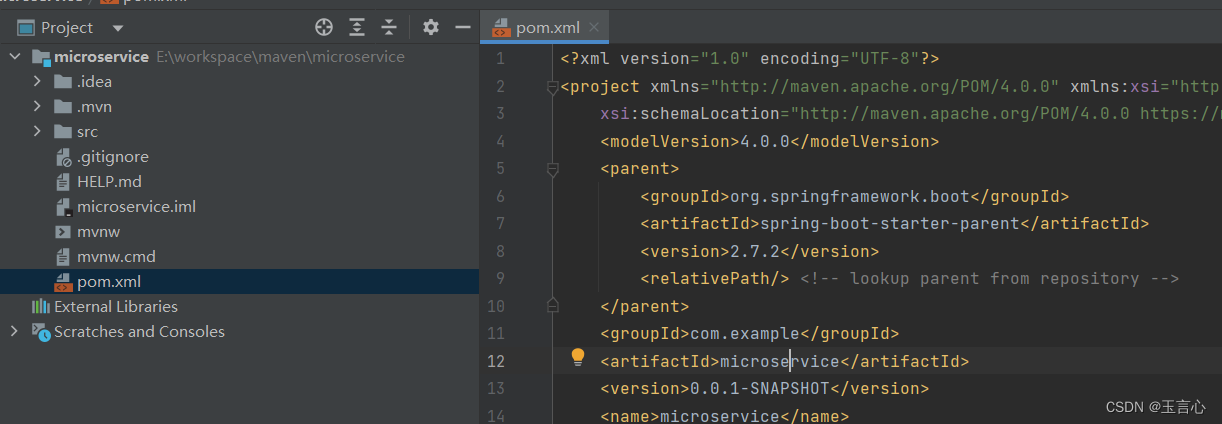Click the pom.xml Maven file icon in tree

coord(63,282)
